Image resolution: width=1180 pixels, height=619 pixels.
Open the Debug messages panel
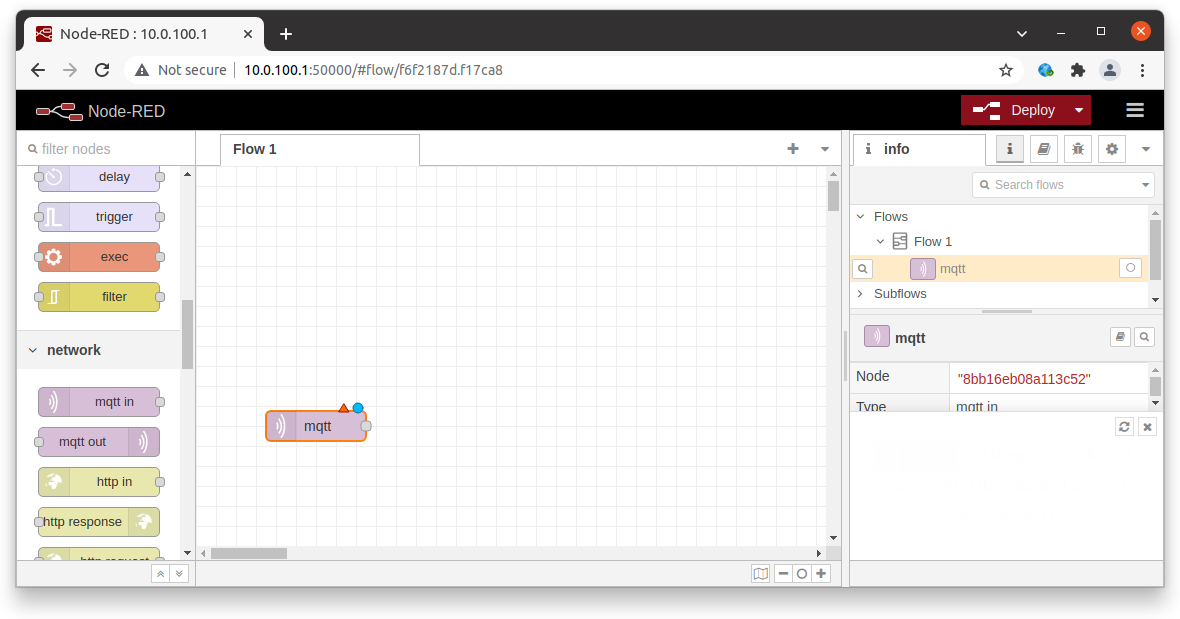coord(1078,148)
